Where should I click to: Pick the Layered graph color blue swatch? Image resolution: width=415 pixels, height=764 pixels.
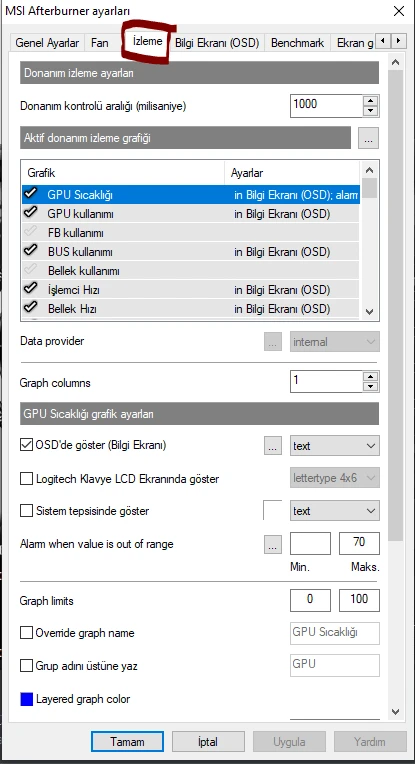[26, 699]
